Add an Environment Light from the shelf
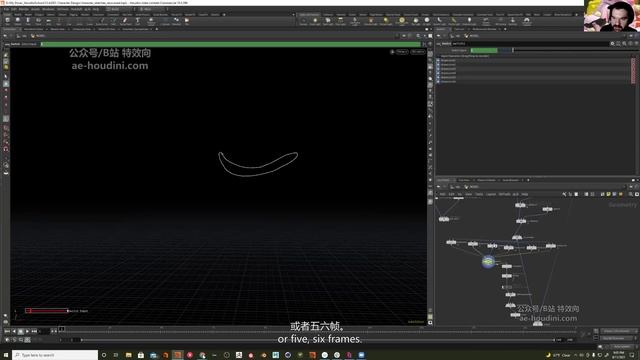The height and width of the screenshot is (360, 640). click(x=402, y=21)
